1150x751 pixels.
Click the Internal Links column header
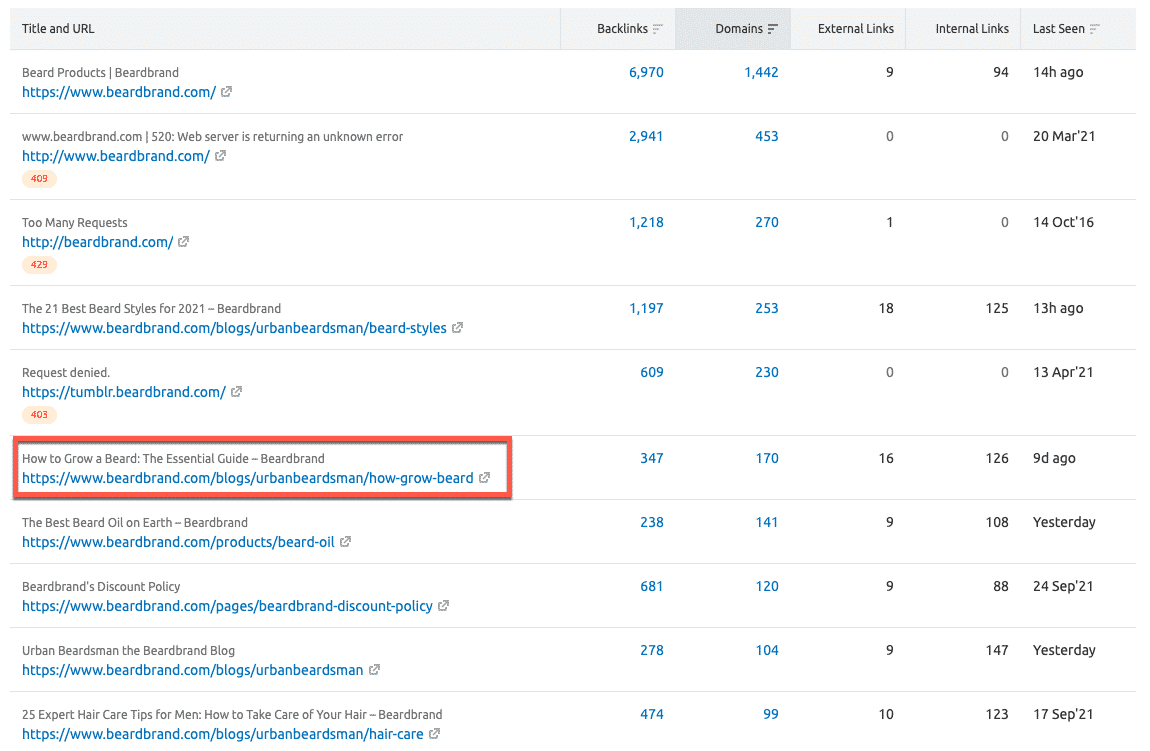[x=971, y=29]
